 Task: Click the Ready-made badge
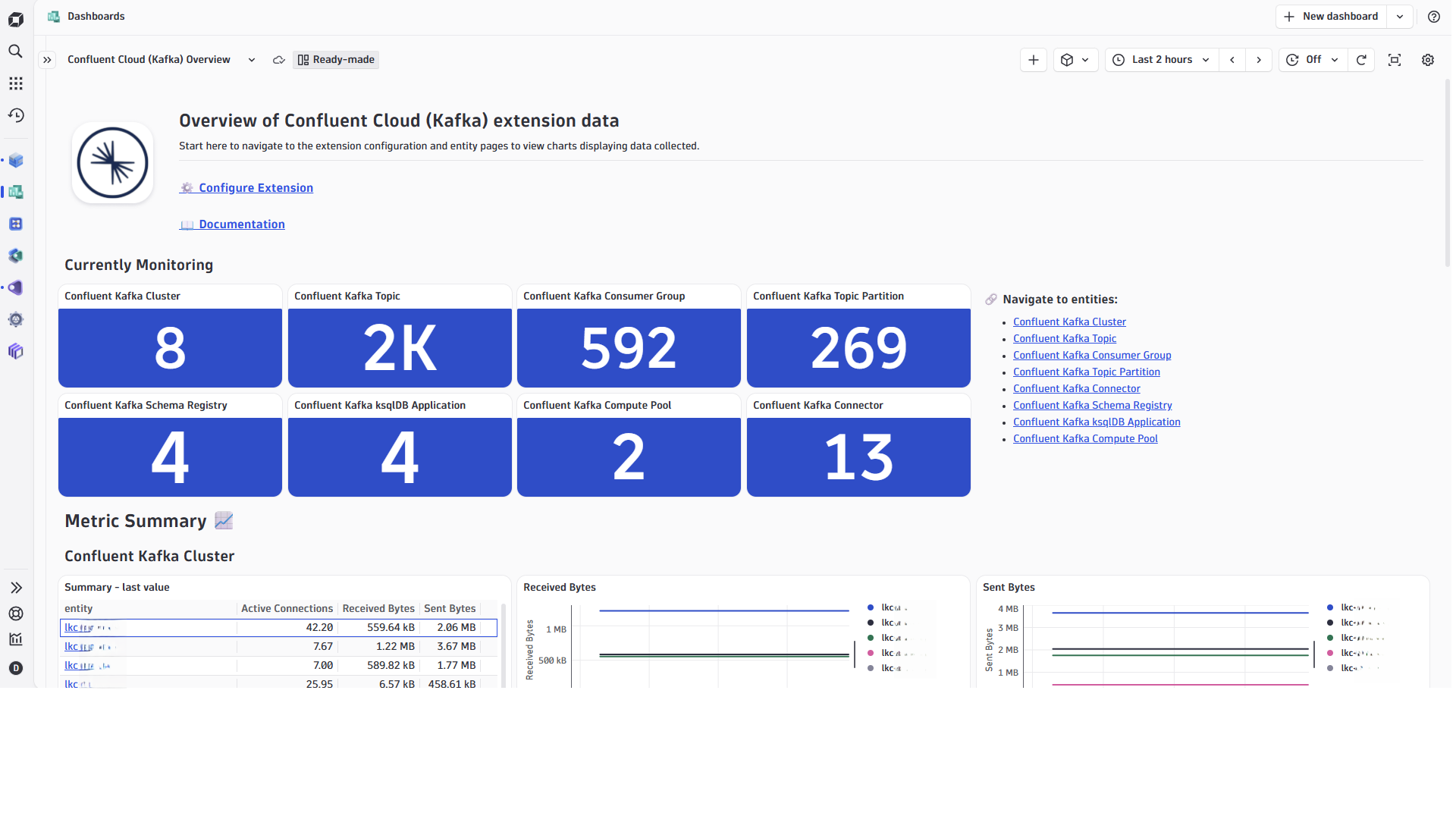336,60
